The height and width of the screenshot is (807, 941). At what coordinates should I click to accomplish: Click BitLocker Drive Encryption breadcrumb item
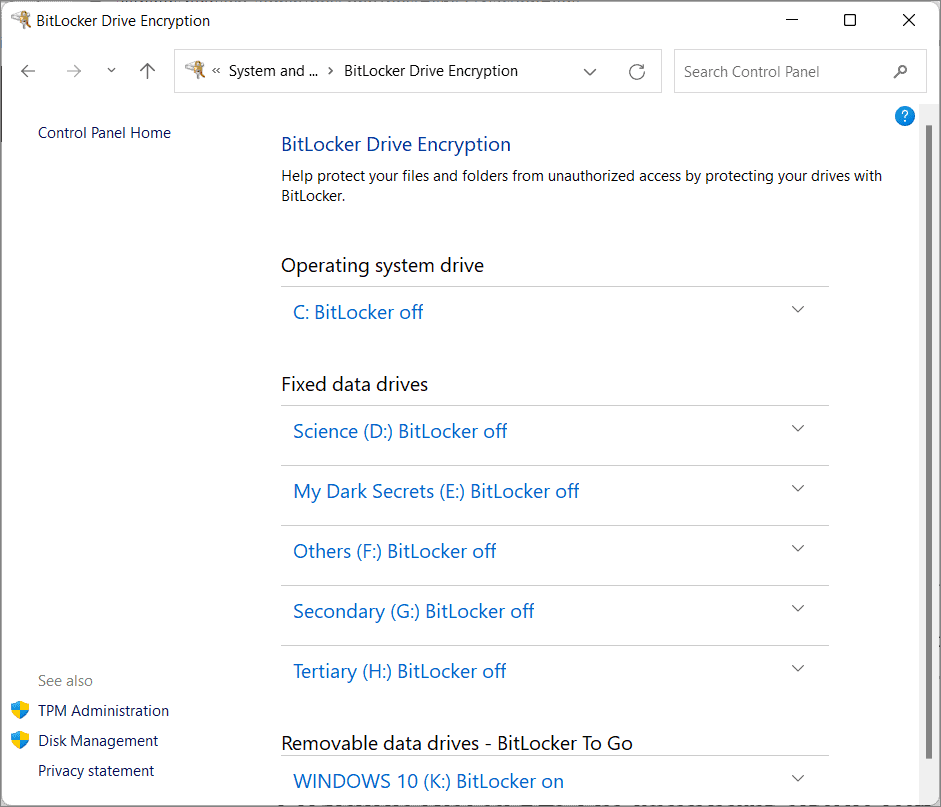click(430, 71)
